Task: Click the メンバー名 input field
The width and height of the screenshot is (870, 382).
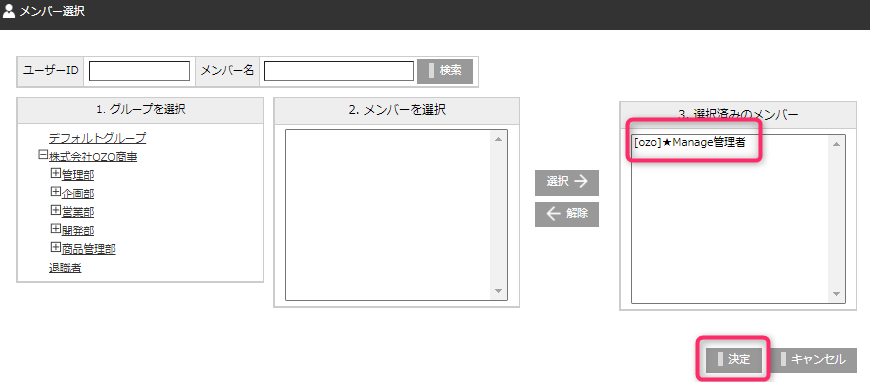Action: click(x=338, y=71)
